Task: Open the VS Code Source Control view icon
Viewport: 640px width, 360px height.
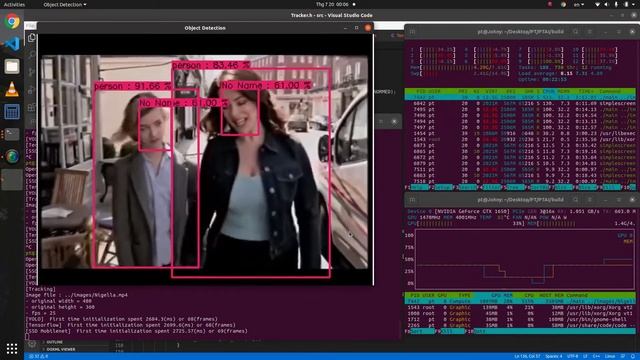Action: tap(31, 72)
